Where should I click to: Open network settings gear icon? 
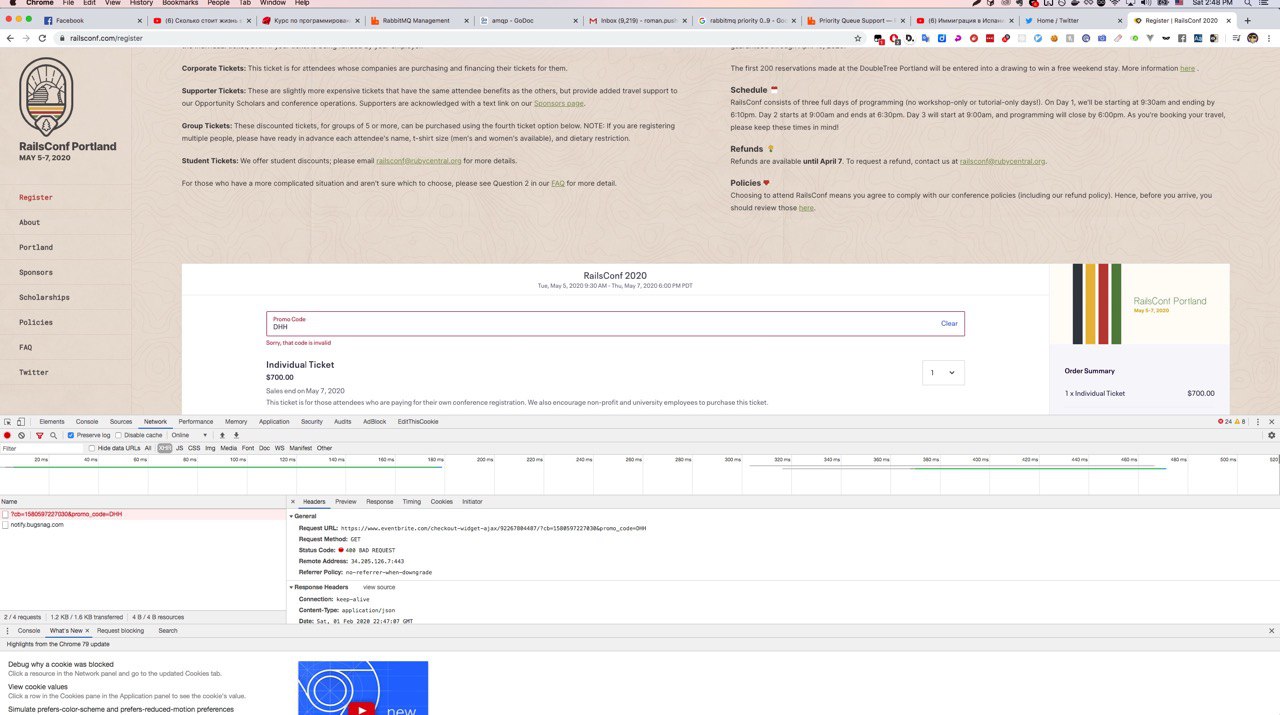point(1272,435)
